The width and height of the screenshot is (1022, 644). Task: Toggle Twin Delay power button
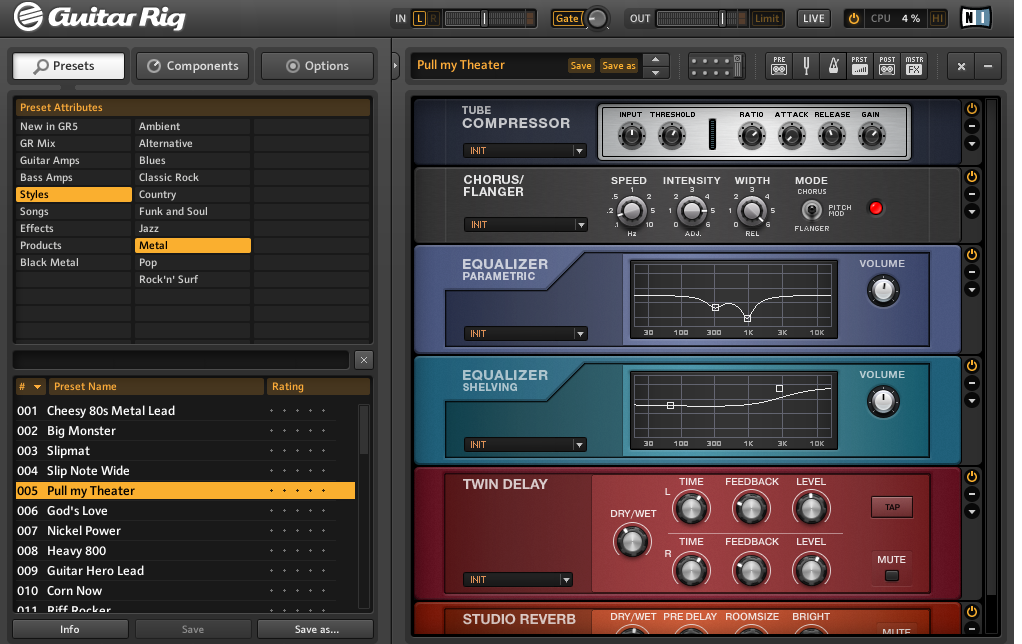[x=971, y=476]
